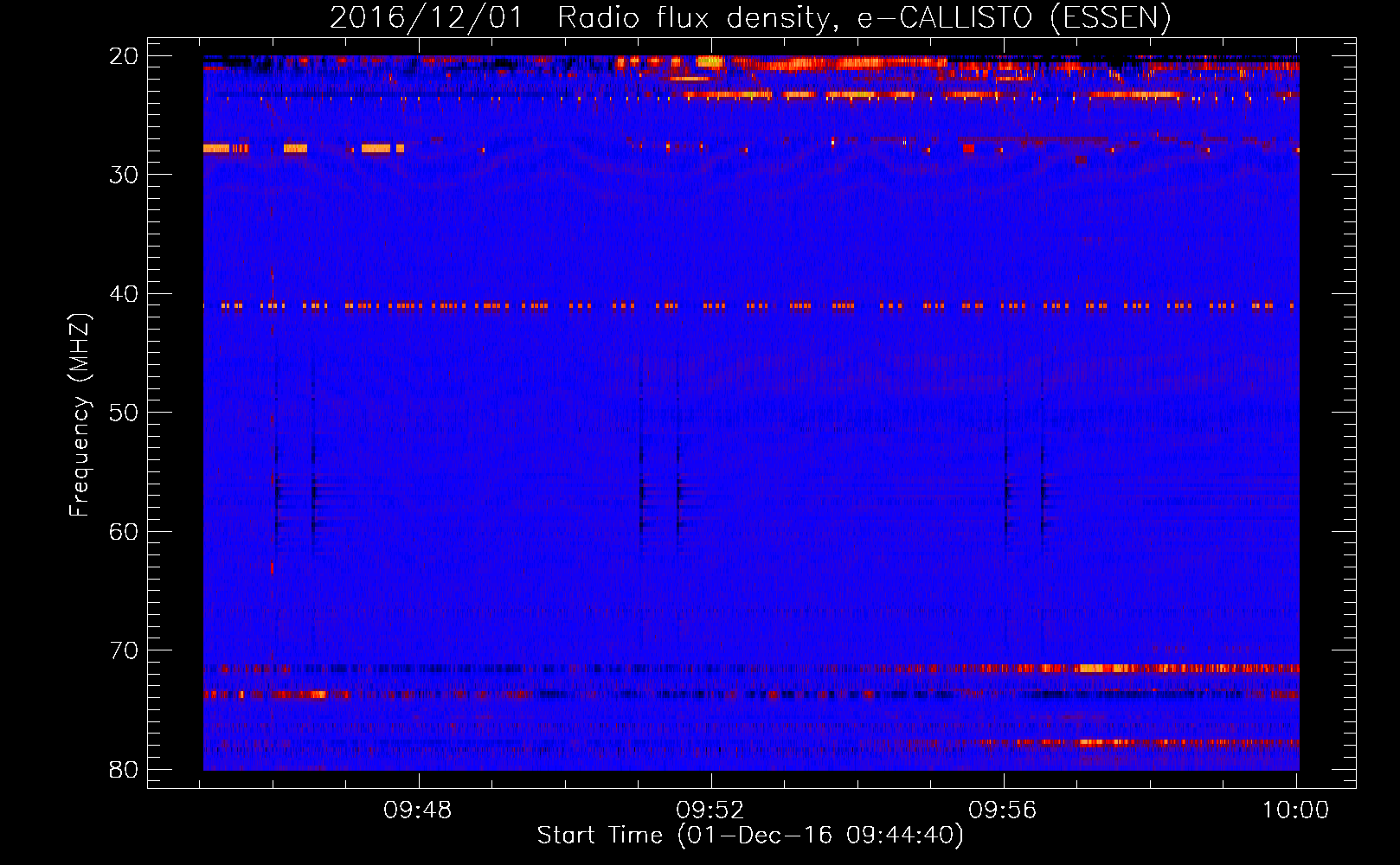Click the 10:00 time tick label
The width and height of the screenshot is (1400, 865).
1294,811
